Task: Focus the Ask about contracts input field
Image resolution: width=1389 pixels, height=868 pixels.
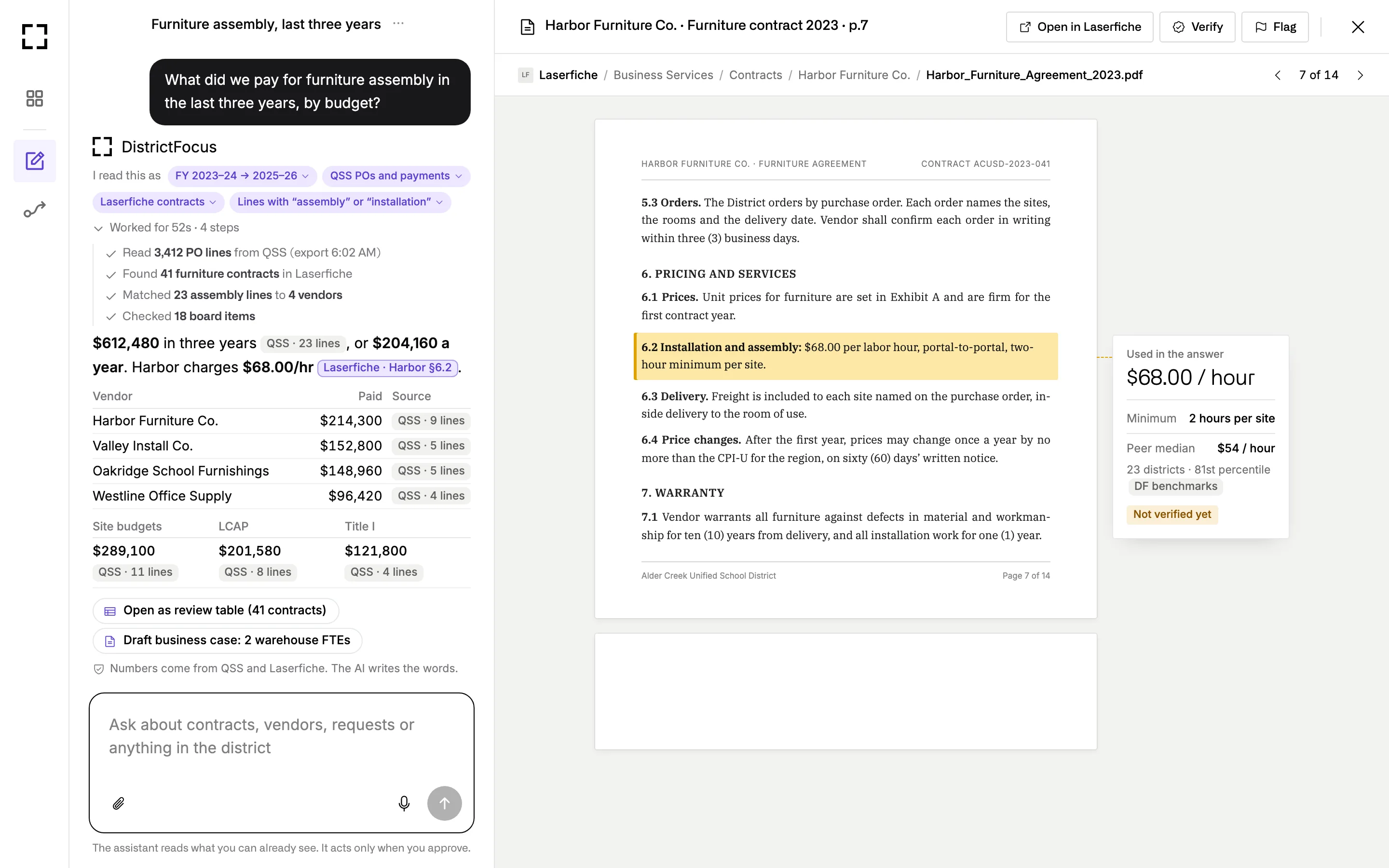Action: coord(281,737)
